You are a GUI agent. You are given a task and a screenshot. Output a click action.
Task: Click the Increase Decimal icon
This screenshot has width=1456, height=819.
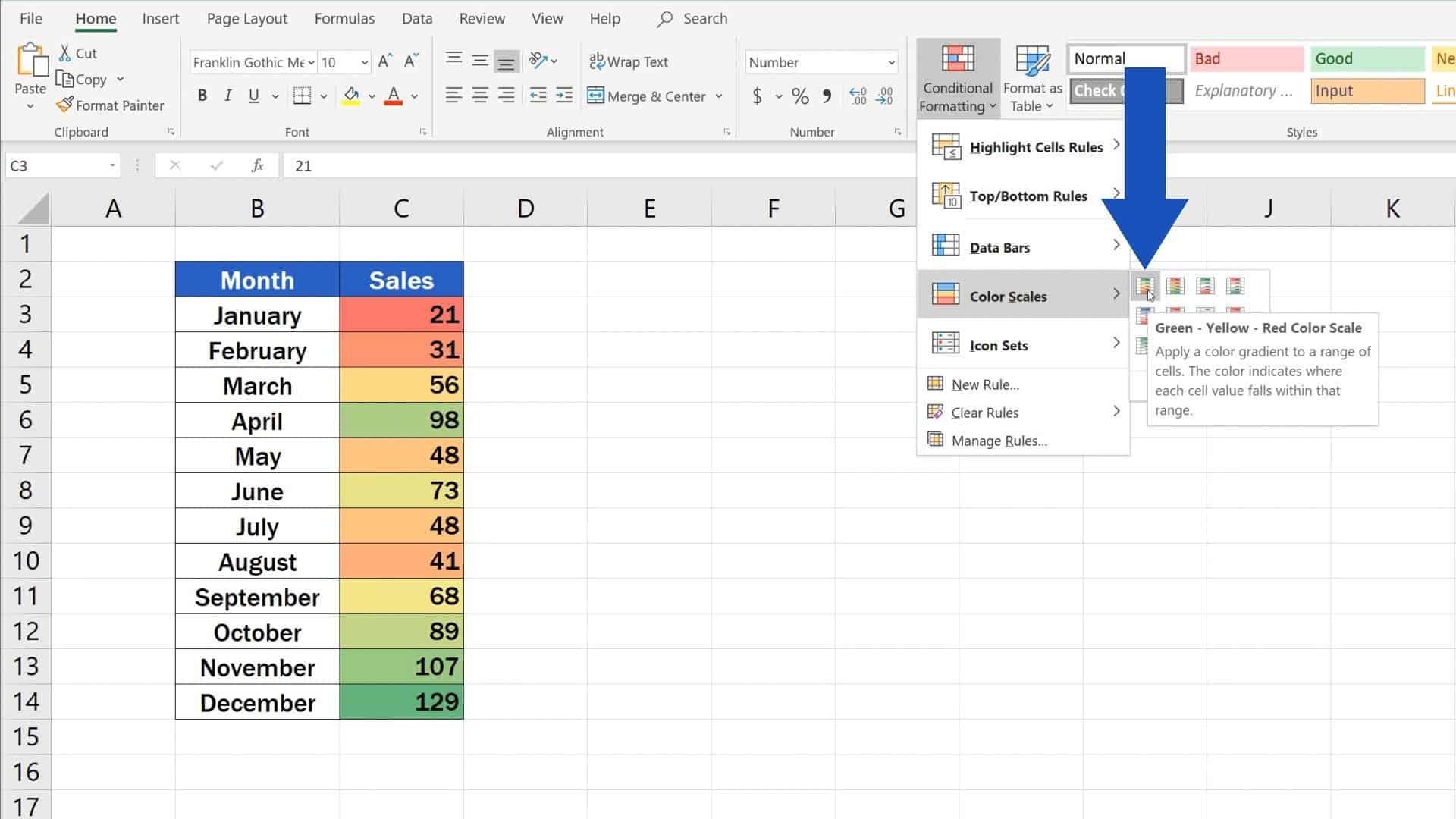point(858,96)
